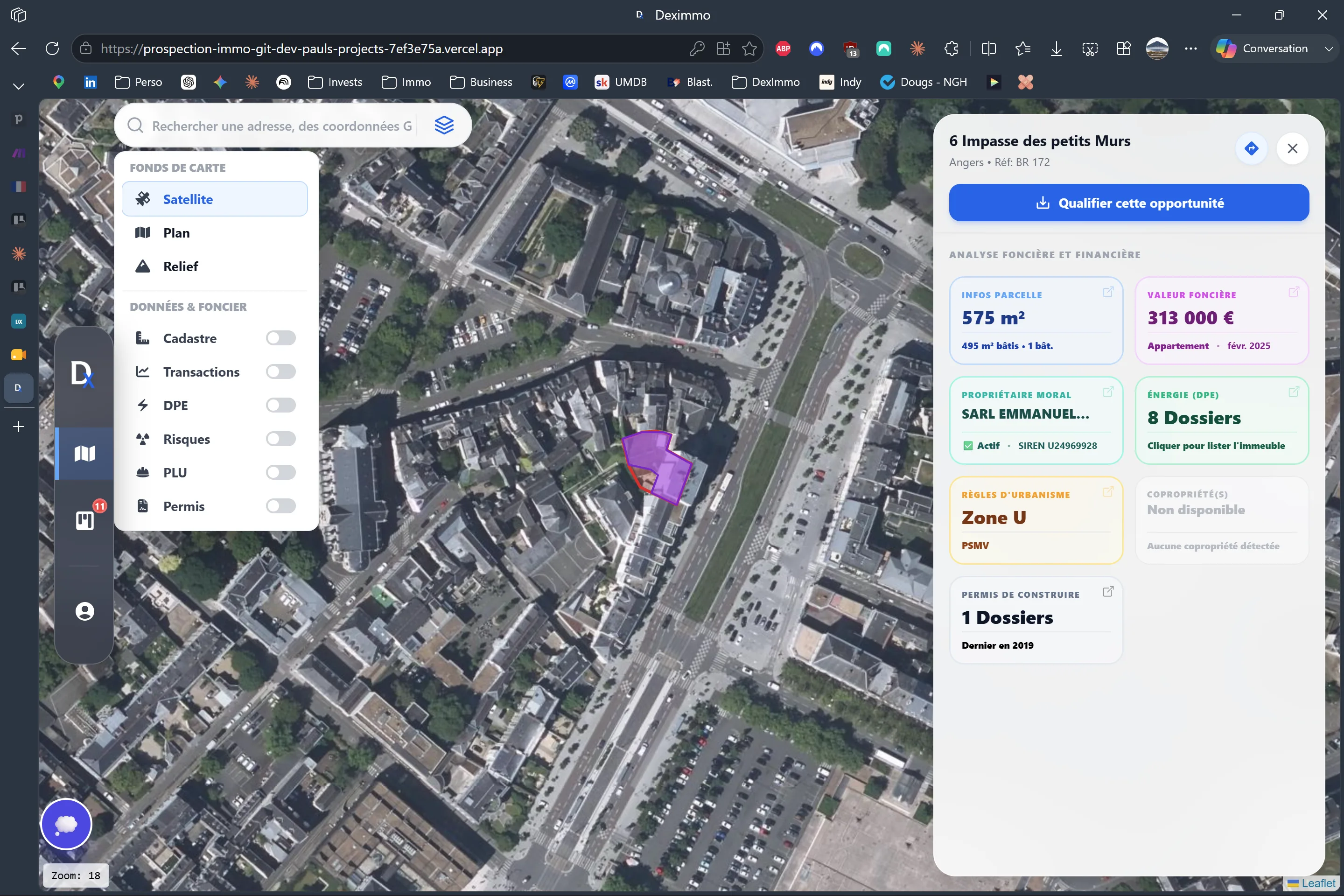Open the user profile icon in dock
The width and height of the screenshot is (1344, 896).
tap(84, 611)
